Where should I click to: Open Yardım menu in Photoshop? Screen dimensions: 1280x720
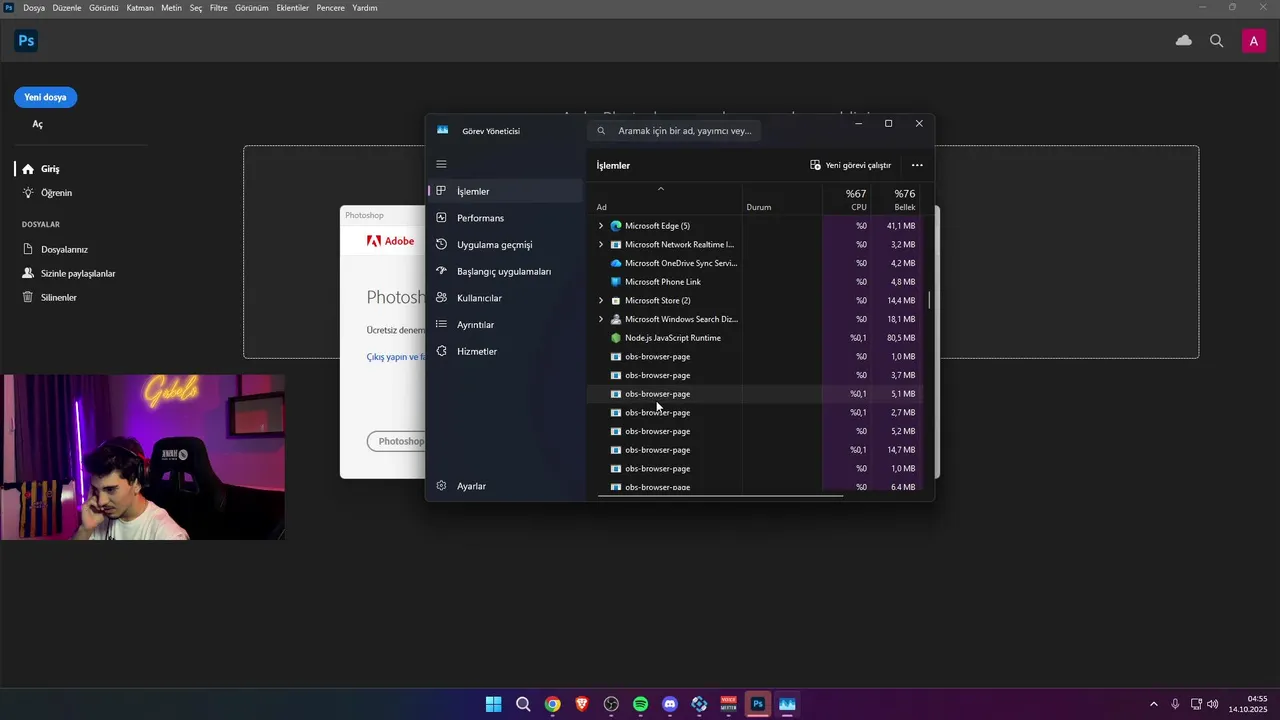coord(365,8)
